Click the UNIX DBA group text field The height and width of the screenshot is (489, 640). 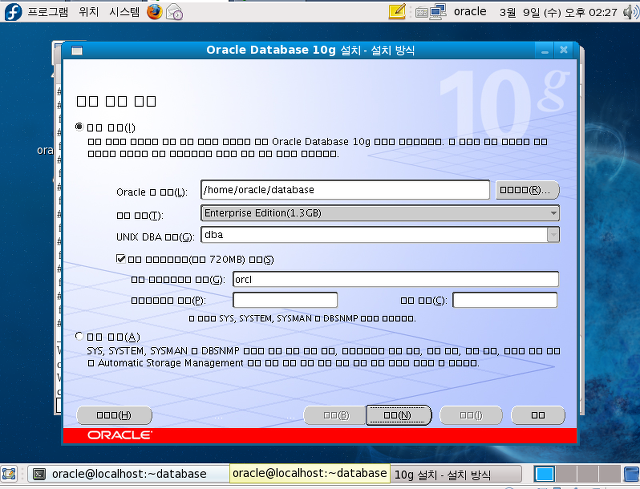coord(374,235)
